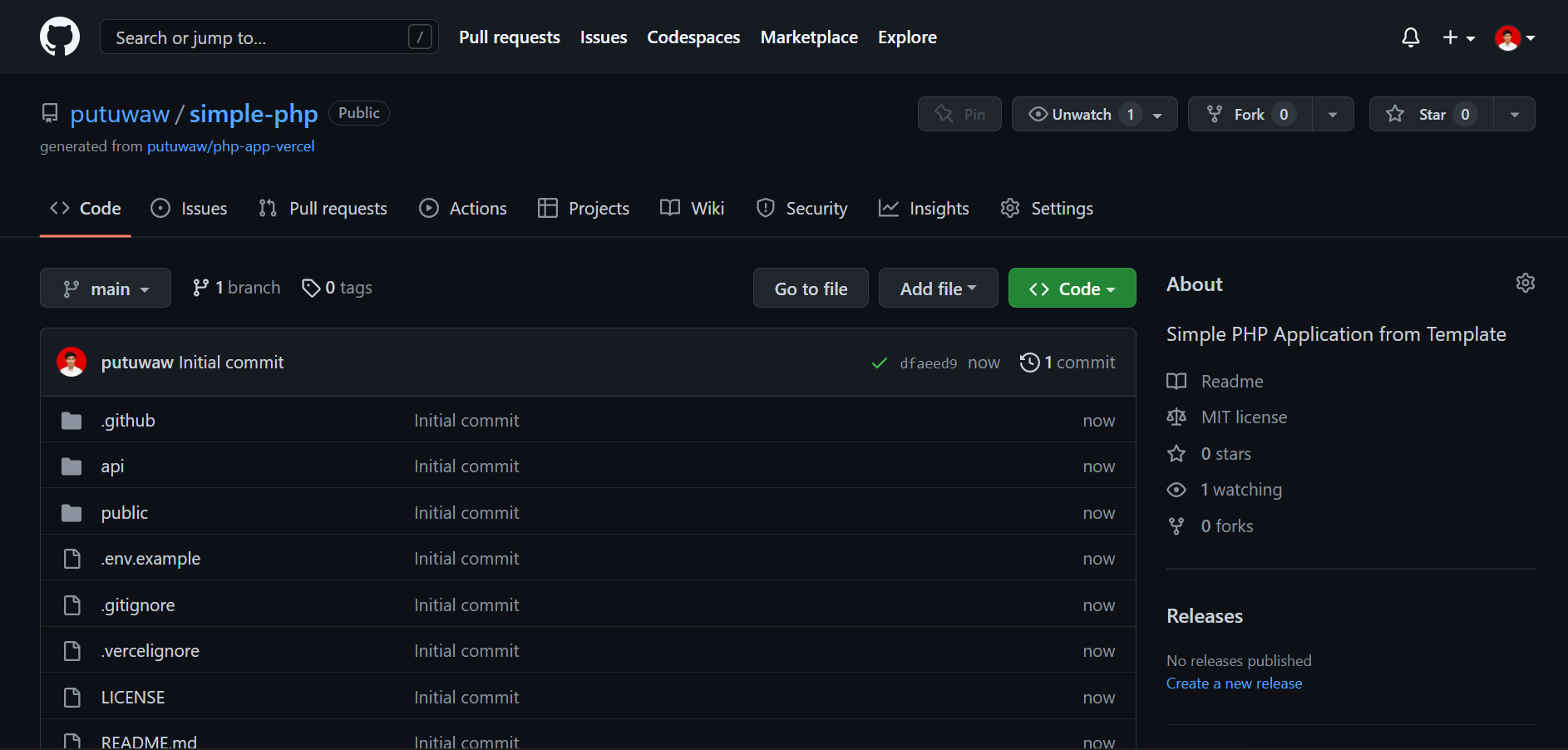
Task: Open Pull requests in top navigation
Action: (x=510, y=37)
